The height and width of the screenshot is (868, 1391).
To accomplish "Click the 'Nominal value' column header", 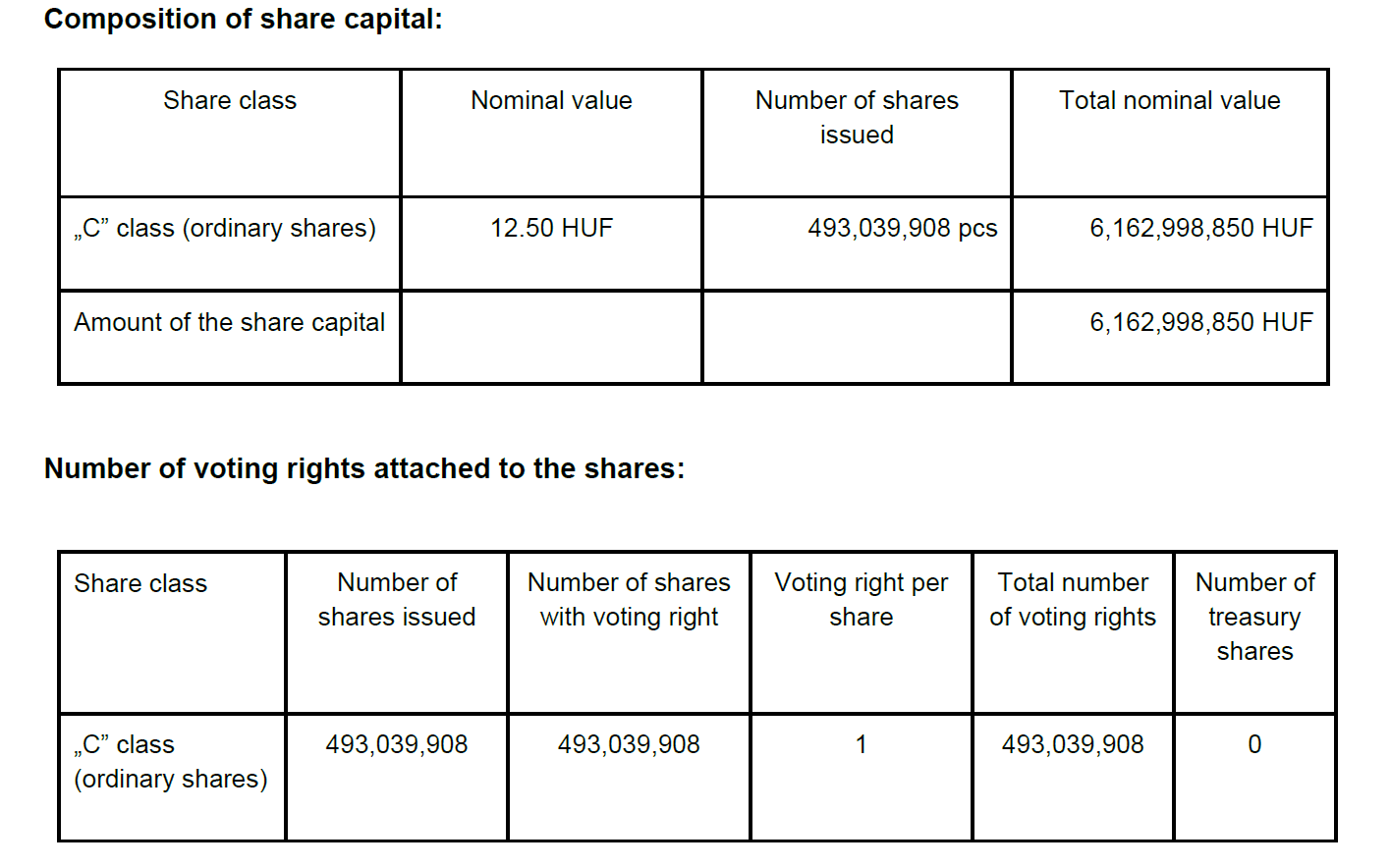I will point(551,101).
